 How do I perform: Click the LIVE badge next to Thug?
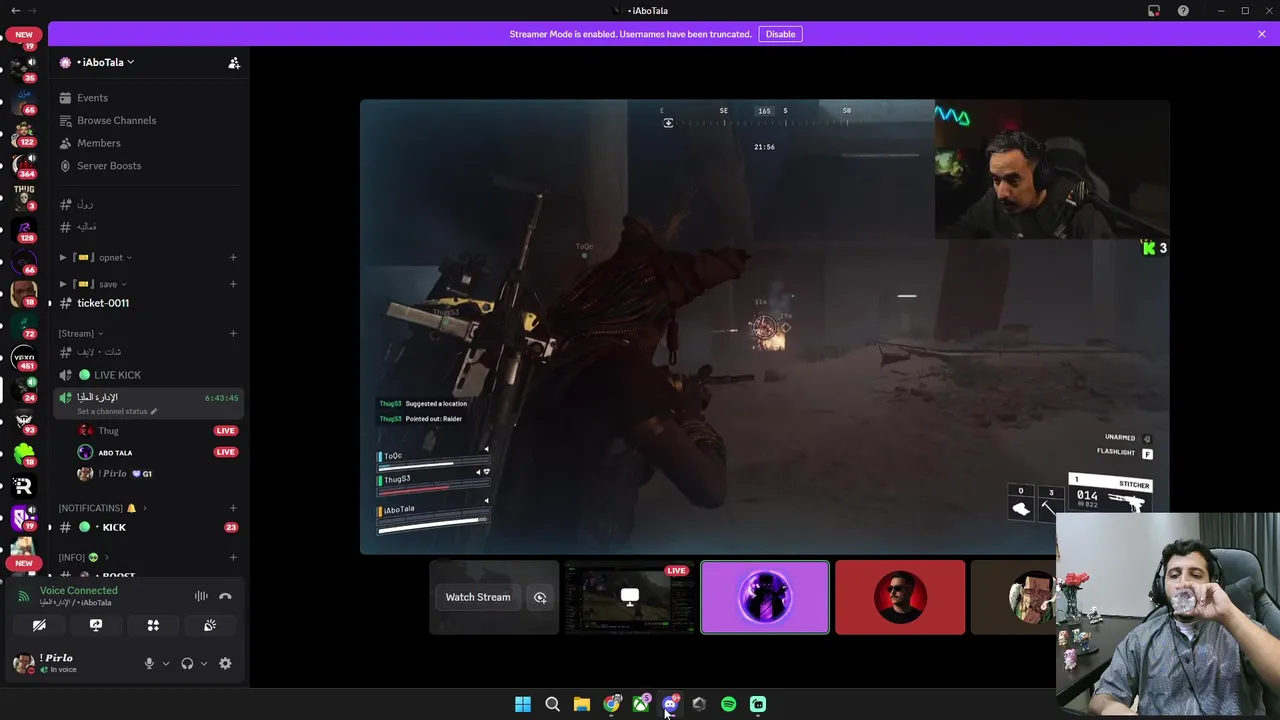225,431
